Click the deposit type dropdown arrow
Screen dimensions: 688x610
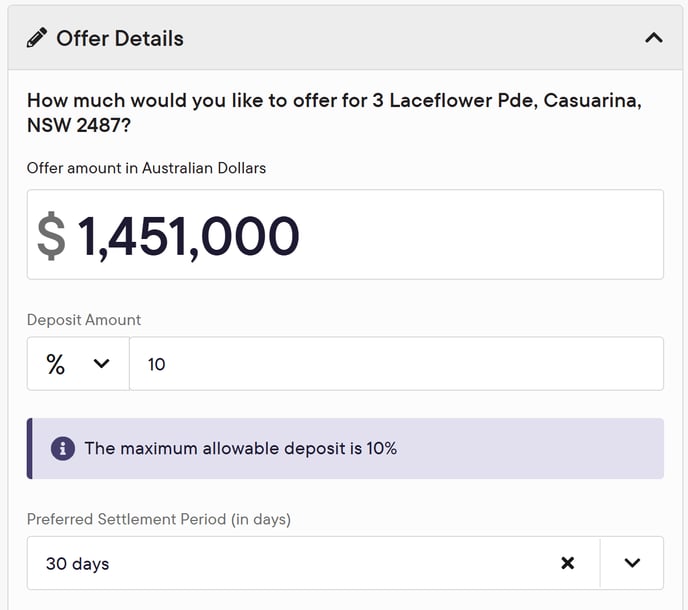tap(101, 364)
